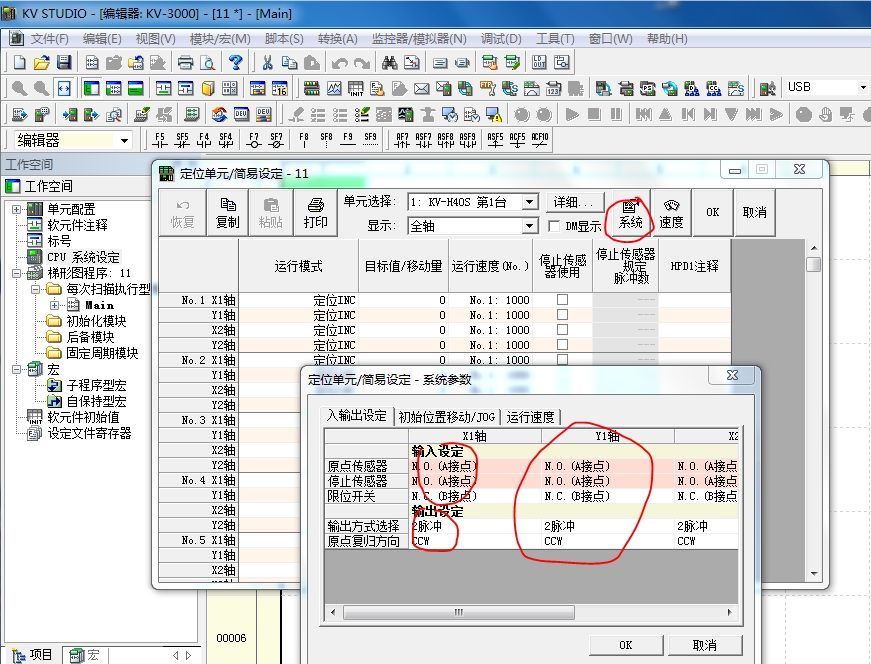Open the 显示 dropdown showing 全轴
Image resolution: width=871 pixels, height=664 pixels.
pyautogui.click(x=530, y=226)
